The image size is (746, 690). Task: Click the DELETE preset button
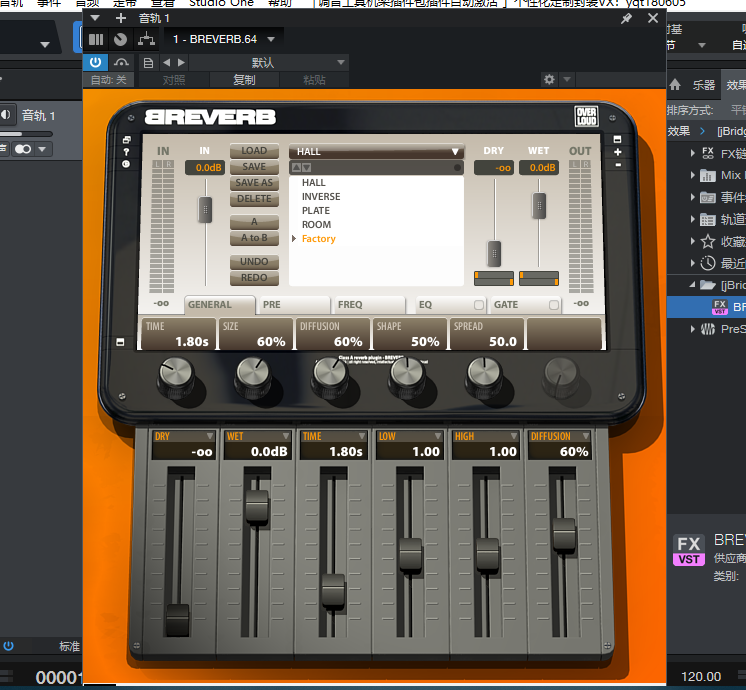254,199
